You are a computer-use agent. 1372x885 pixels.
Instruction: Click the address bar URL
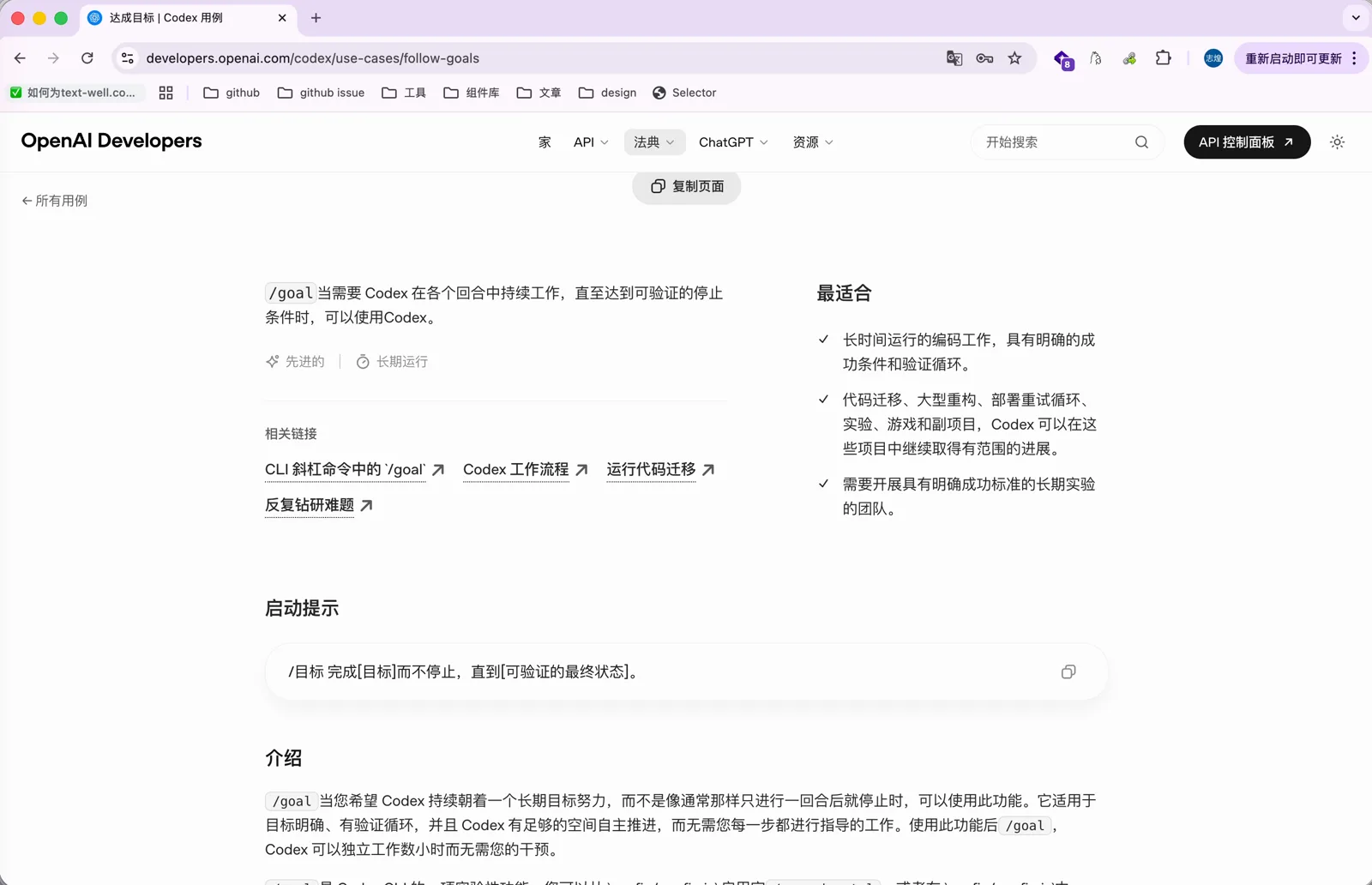[x=312, y=58]
